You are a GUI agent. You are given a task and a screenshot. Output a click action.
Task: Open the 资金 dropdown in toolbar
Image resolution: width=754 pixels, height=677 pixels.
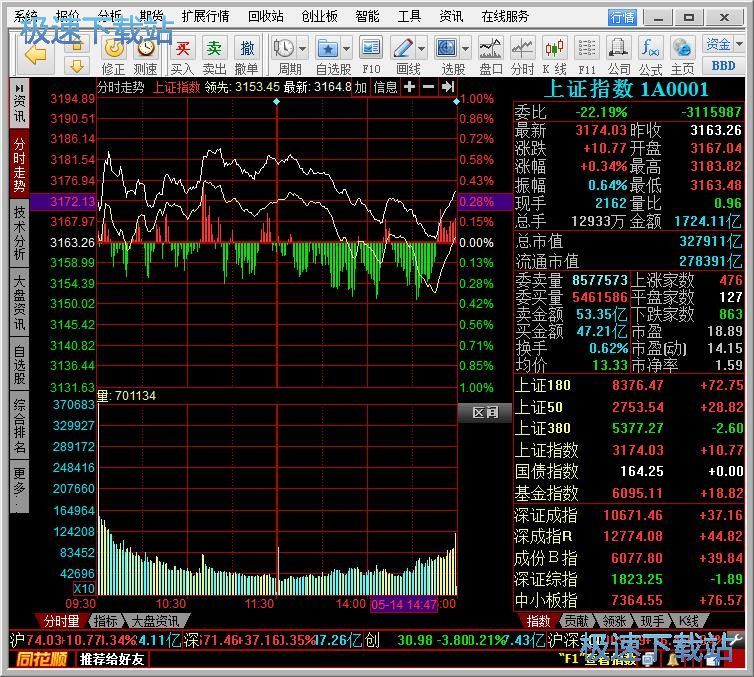722,44
